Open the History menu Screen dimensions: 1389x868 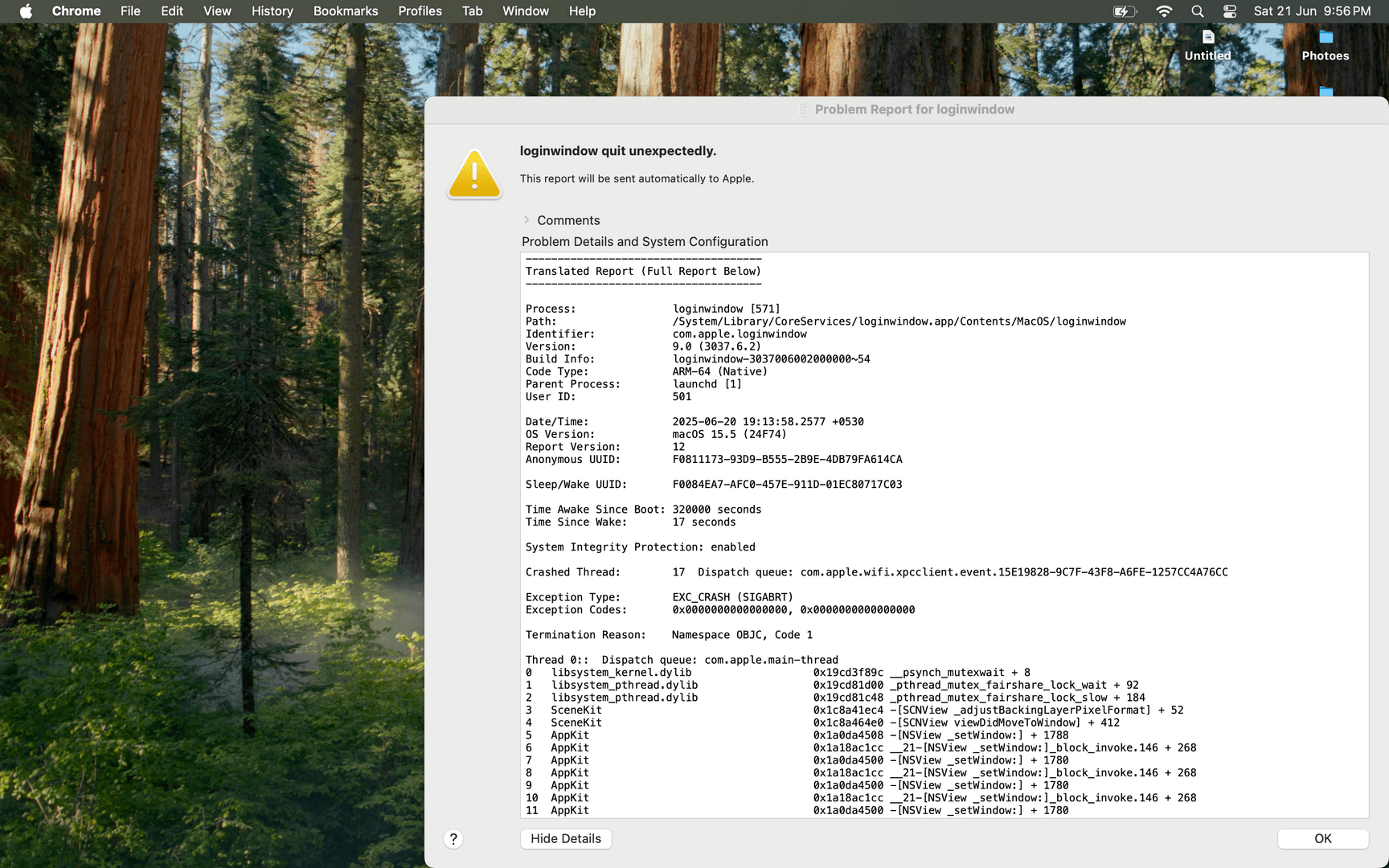(272, 11)
